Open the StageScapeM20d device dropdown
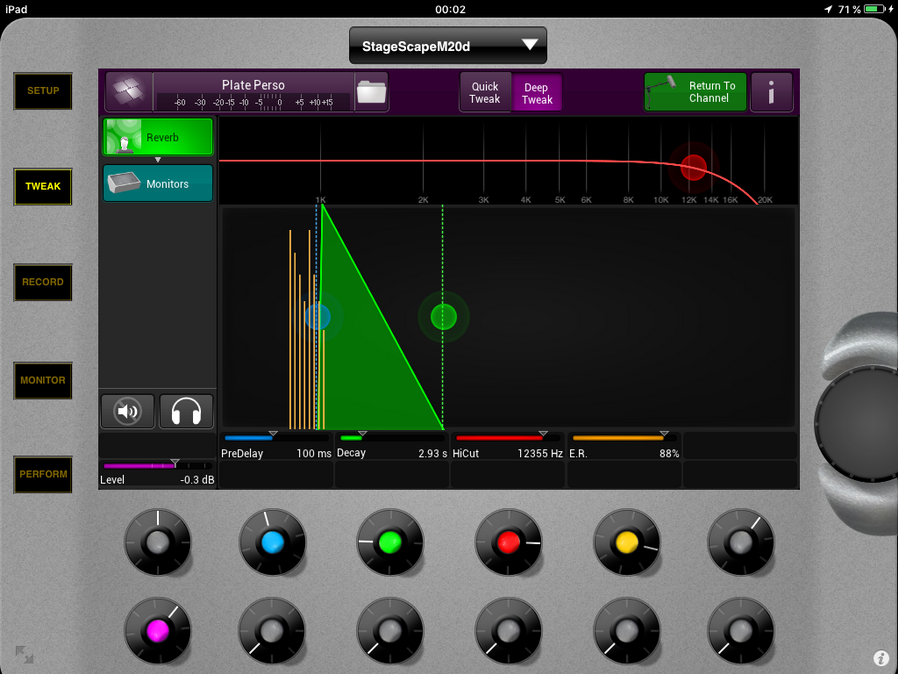898x674 pixels. click(x=447, y=46)
